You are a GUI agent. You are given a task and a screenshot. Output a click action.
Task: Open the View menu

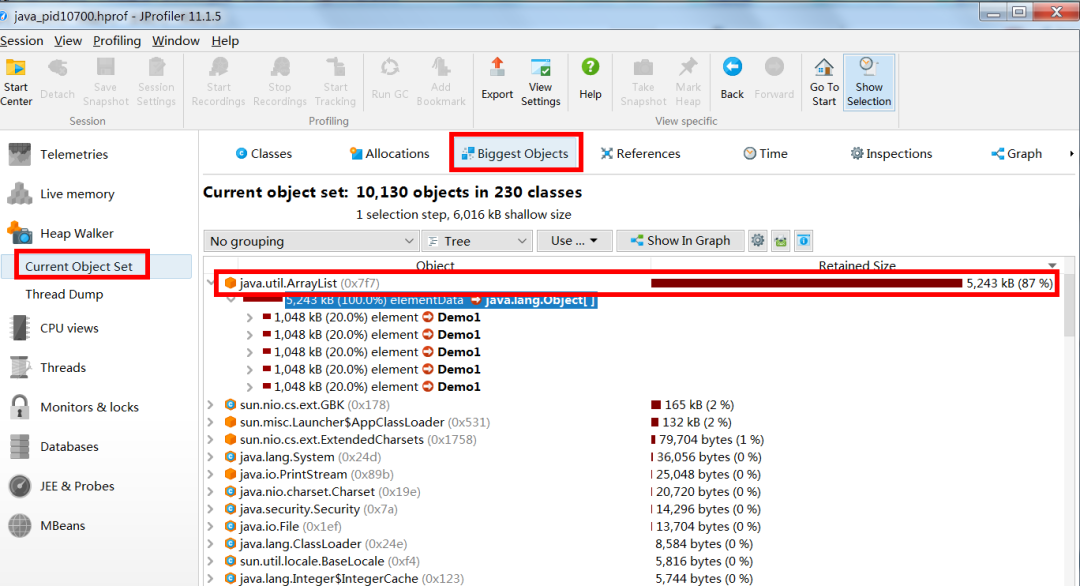coord(68,41)
